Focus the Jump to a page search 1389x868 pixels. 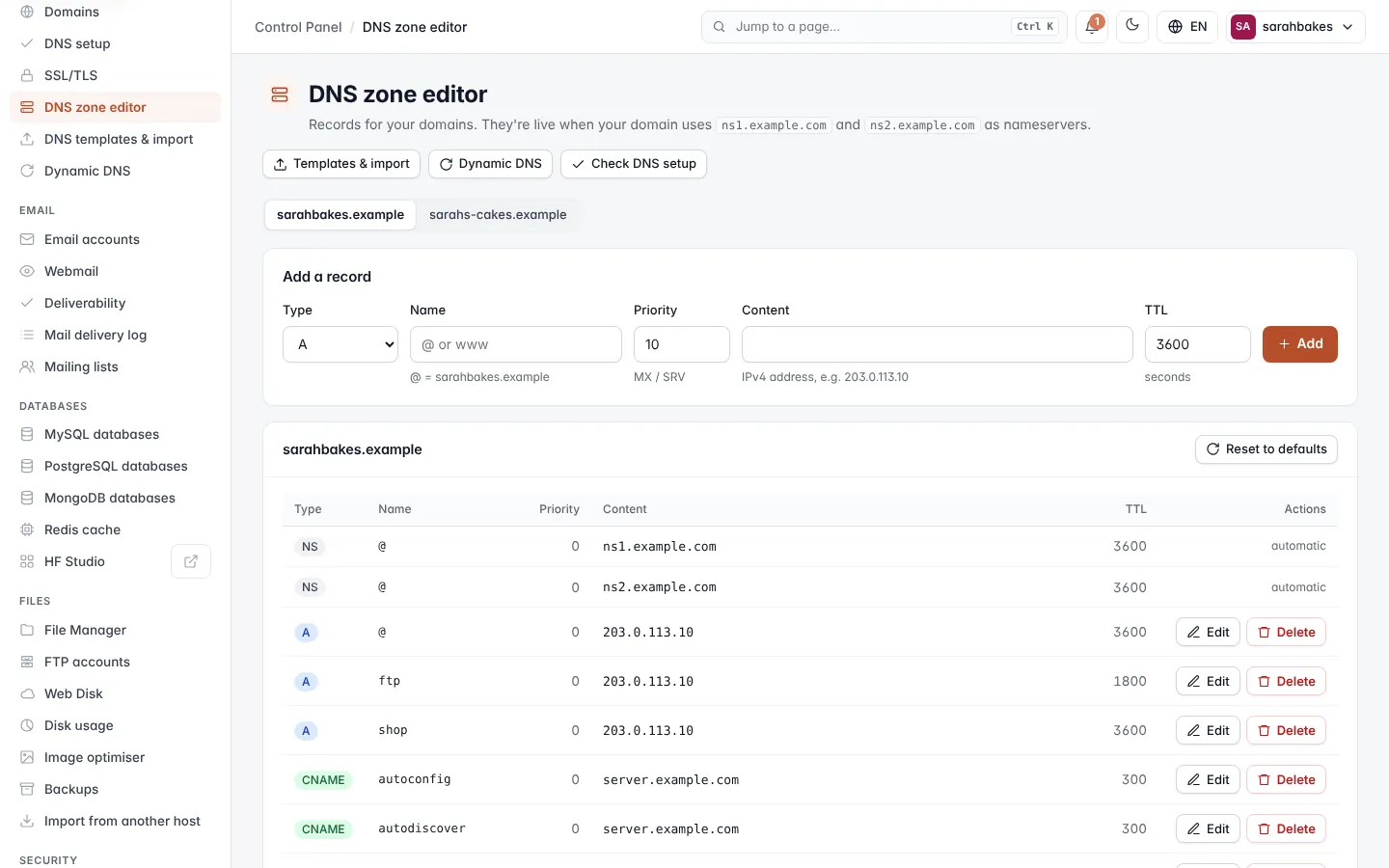tap(884, 27)
